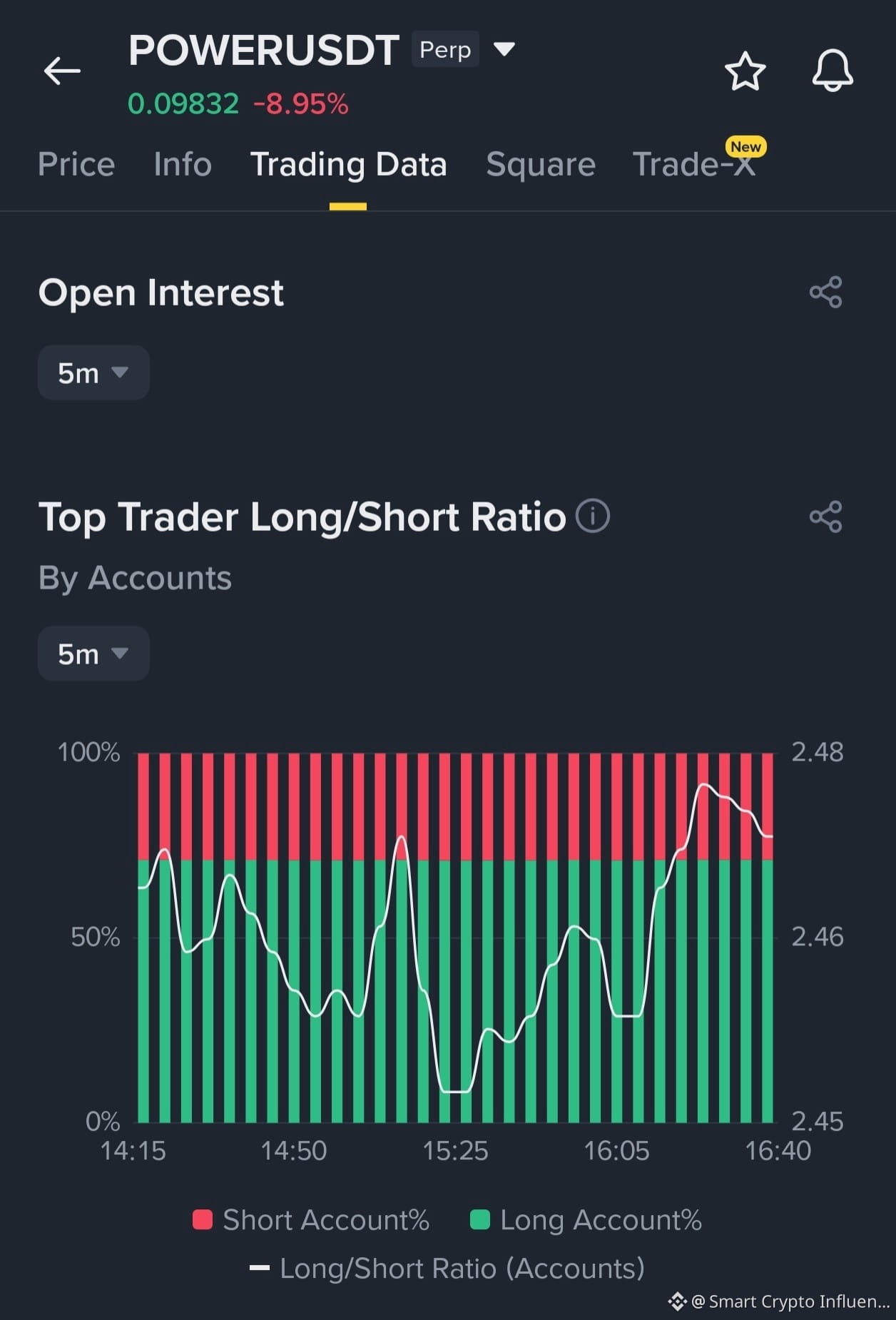This screenshot has width=896, height=1320.
Task: Open price alerts via the bell icon
Action: [833, 71]
